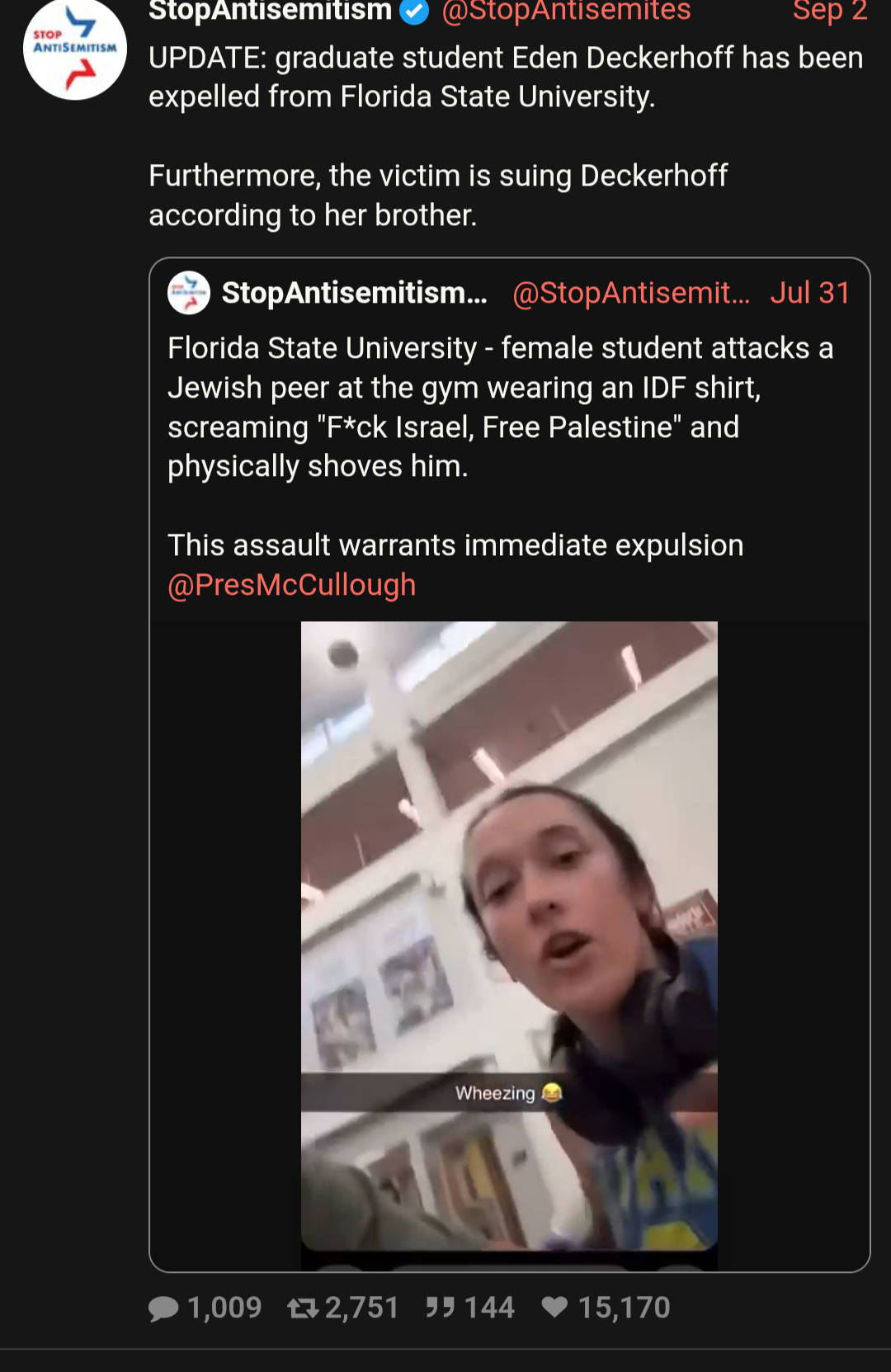891x1372 pixels.
Task: Retweet using the retweet arrows icon
Action: pos(303,1308)
